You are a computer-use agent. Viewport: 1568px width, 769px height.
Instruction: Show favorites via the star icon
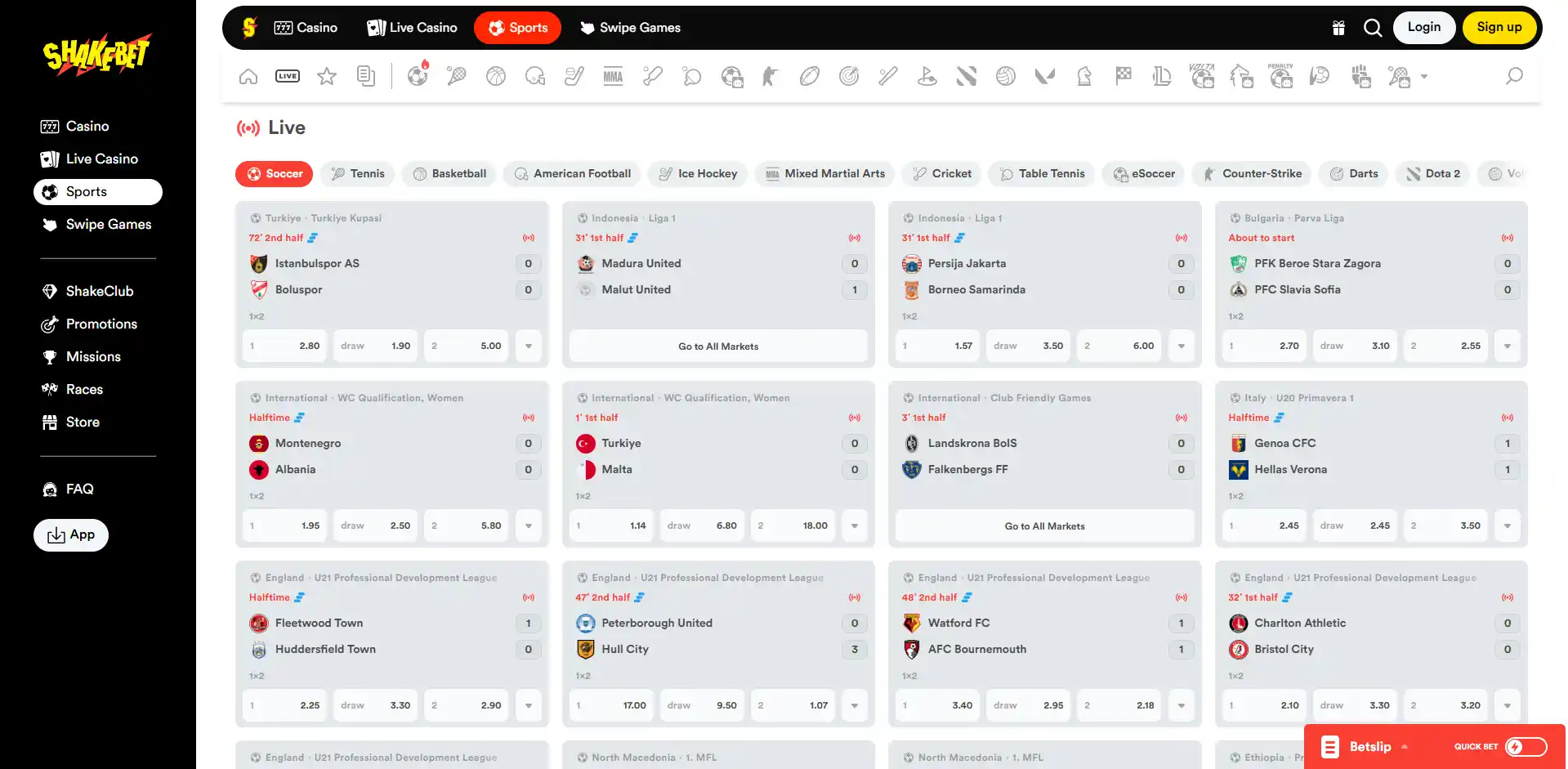pos(327,77)
